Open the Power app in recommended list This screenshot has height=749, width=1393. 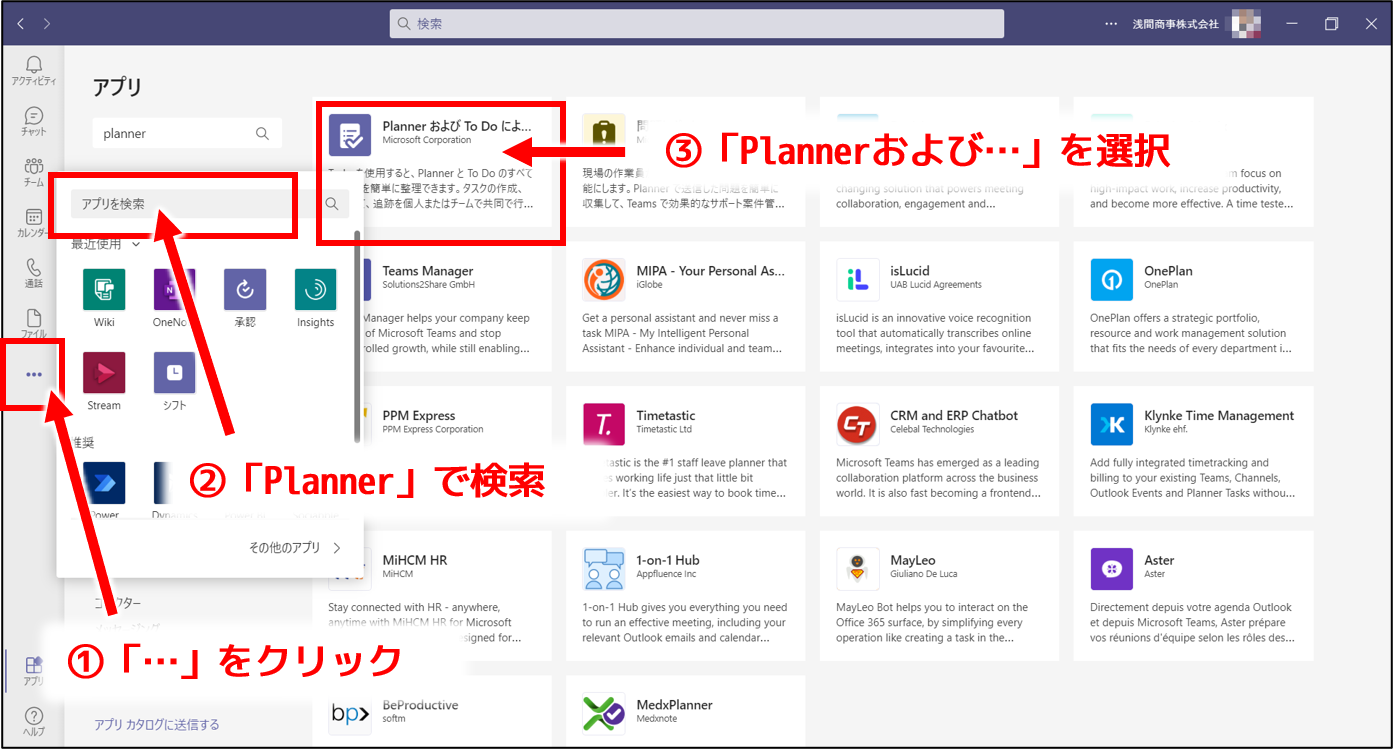click(104, 490)
